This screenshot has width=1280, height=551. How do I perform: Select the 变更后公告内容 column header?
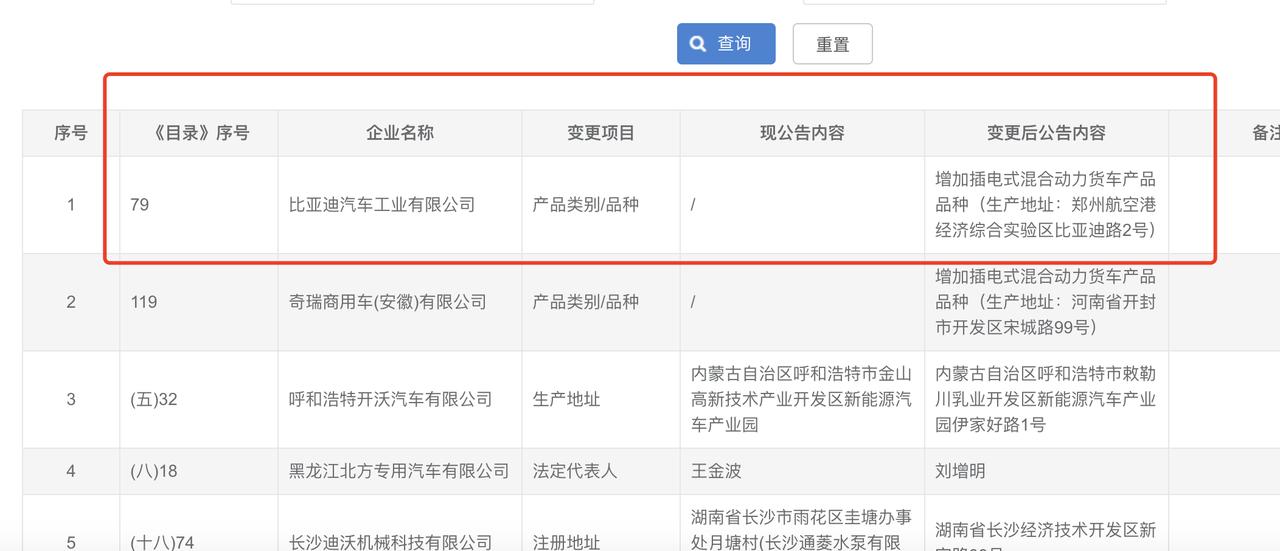[x=1046, y=133]
